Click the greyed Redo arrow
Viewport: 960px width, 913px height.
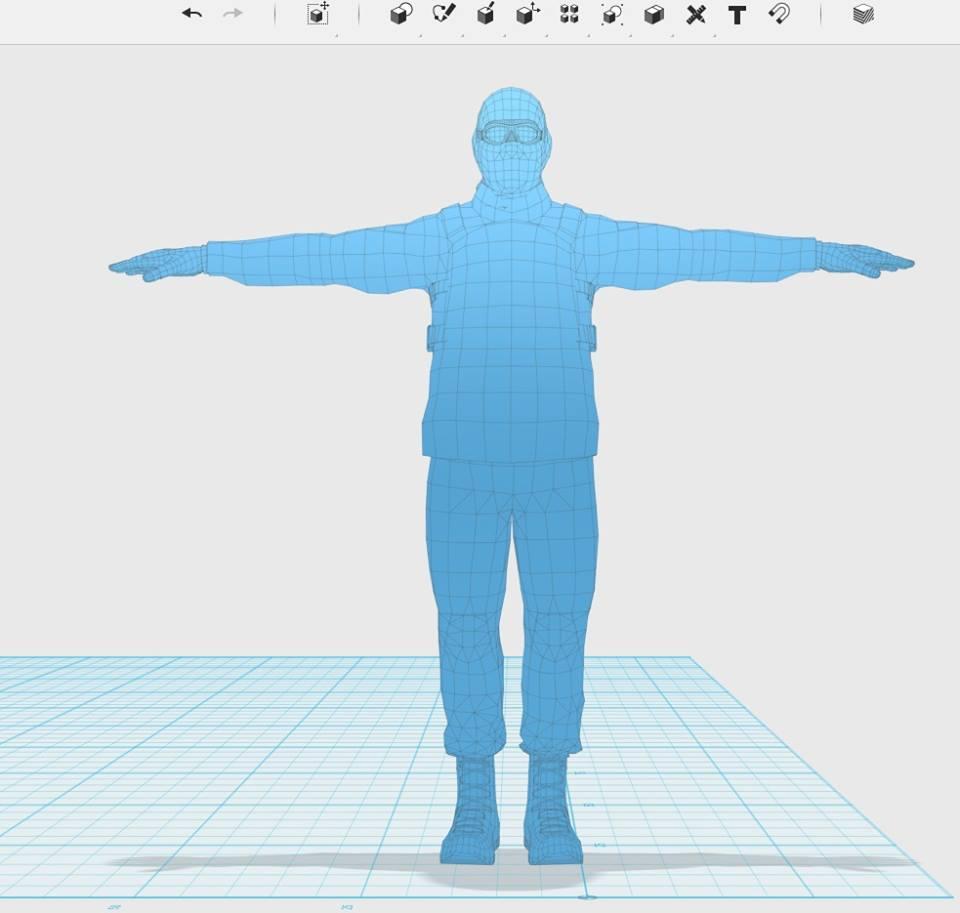(233, 13)
